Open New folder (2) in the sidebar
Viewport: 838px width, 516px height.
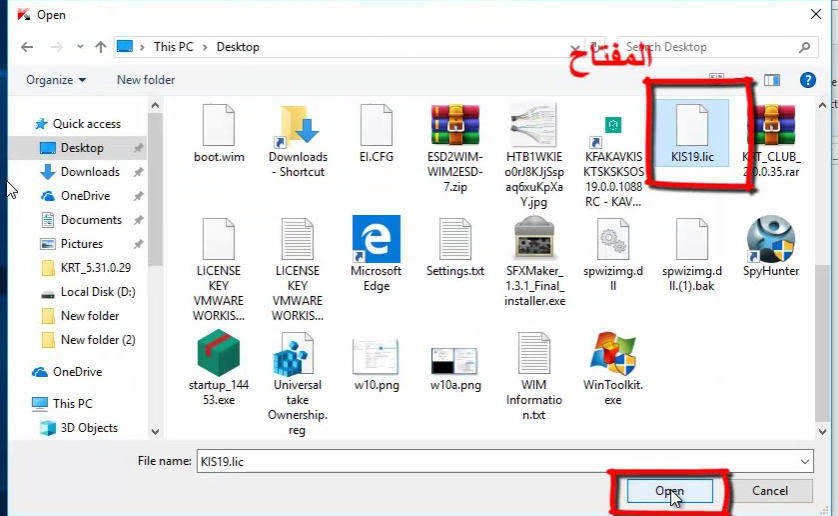click(x=98, y=340)
